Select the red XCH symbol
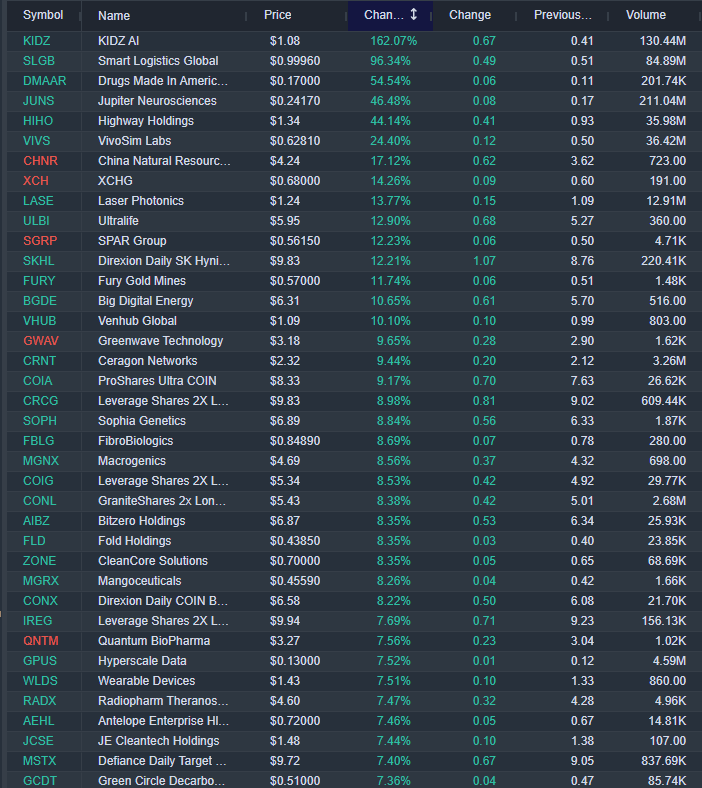This screenshot has width=702, height=788. pyautogui.click(x=36, y=181)
